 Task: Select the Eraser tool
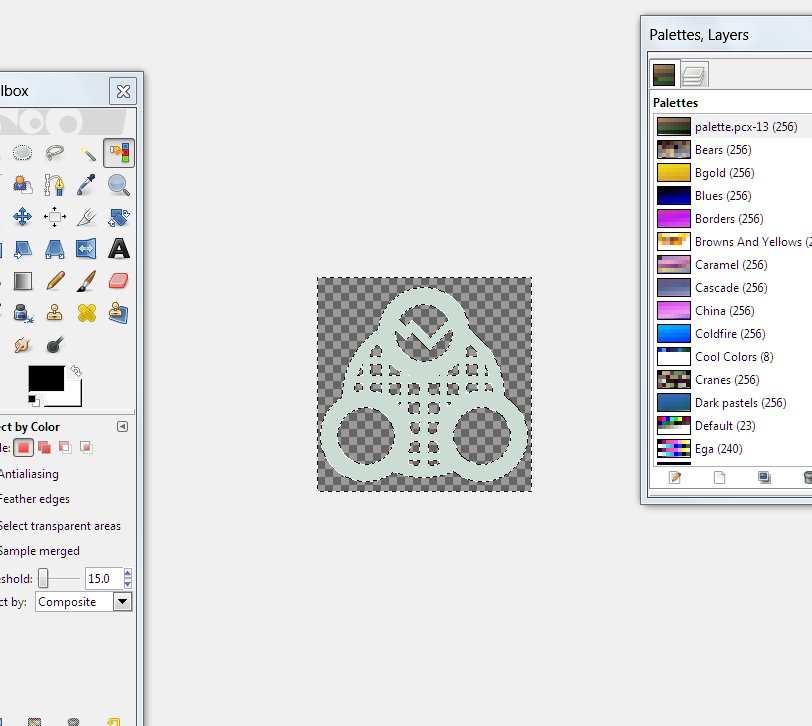(119, 280)
